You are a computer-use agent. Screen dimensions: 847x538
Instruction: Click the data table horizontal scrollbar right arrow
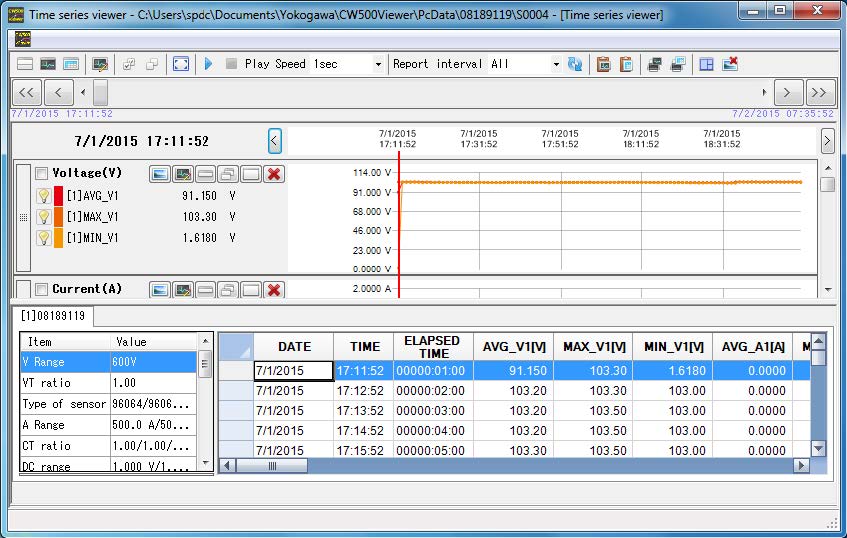pos(802,466)
